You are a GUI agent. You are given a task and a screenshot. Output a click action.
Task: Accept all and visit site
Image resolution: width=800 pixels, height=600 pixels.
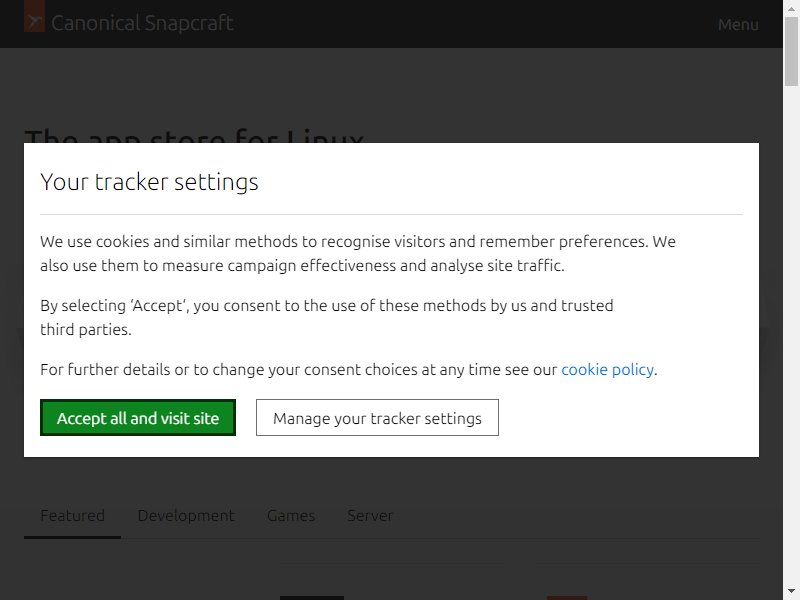click(x=138, y=417)
